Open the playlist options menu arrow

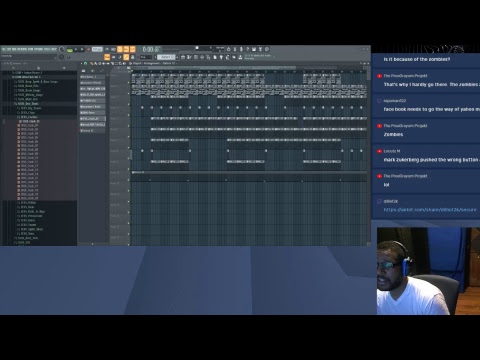[x=81, y=63]
